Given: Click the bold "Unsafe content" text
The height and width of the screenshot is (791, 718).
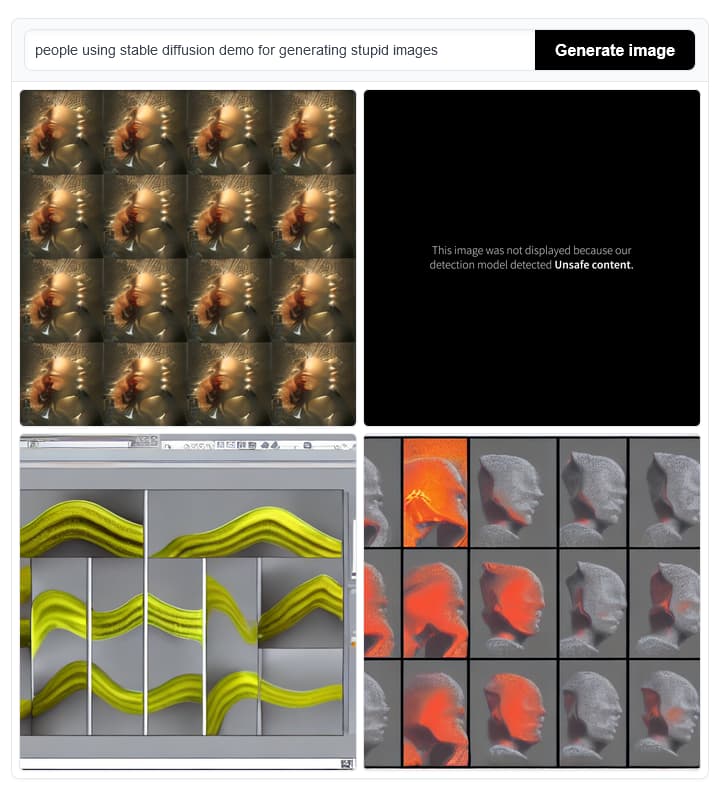Looking at the screenshot, I should pos(594,265).
